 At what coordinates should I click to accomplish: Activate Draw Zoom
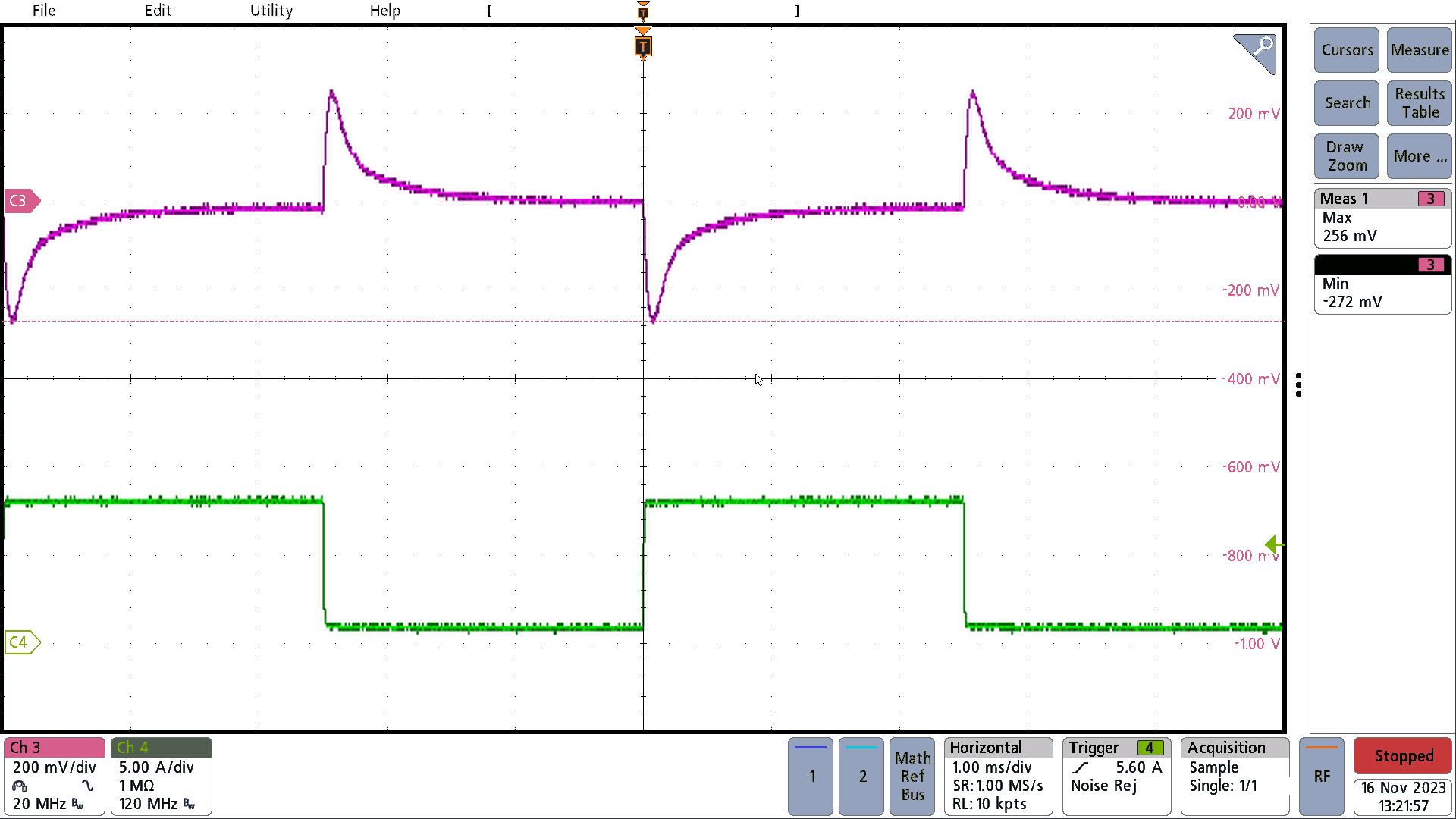click(1347, 156)
